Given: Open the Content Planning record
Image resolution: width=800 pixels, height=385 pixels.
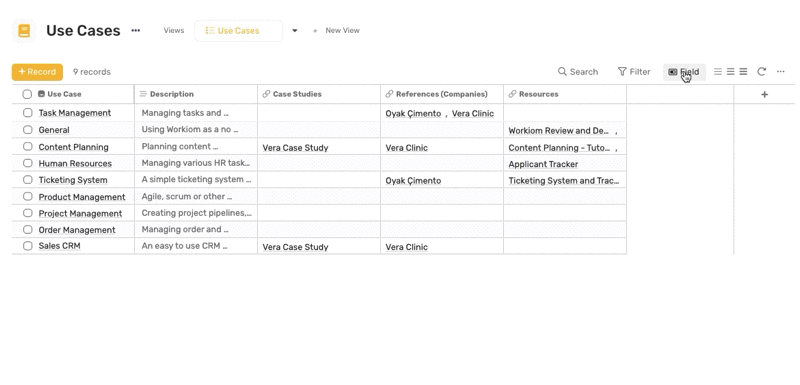Looking at the screenshot, I should tap(73, 147).
